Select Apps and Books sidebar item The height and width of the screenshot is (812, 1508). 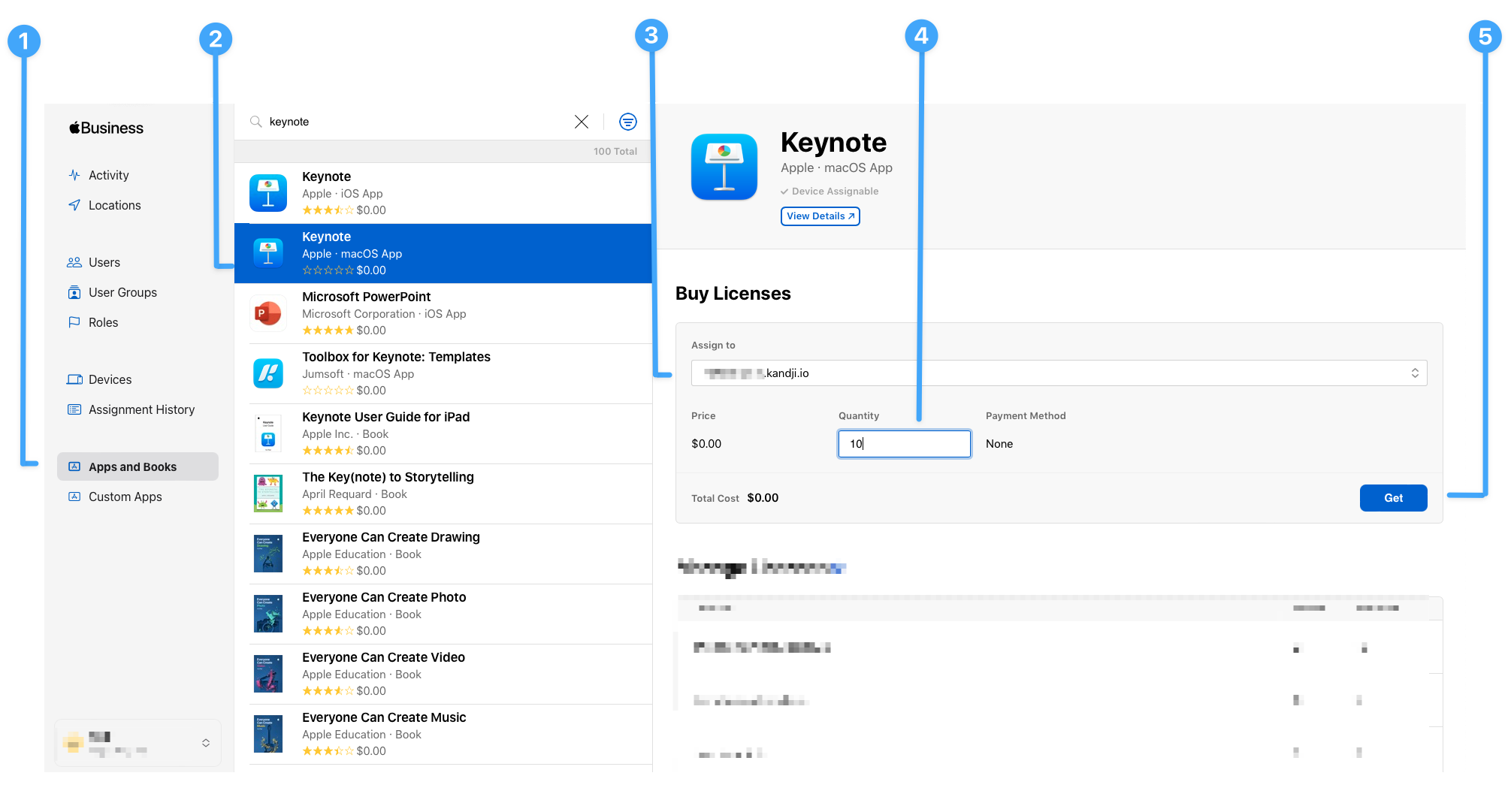click(132, 466)
